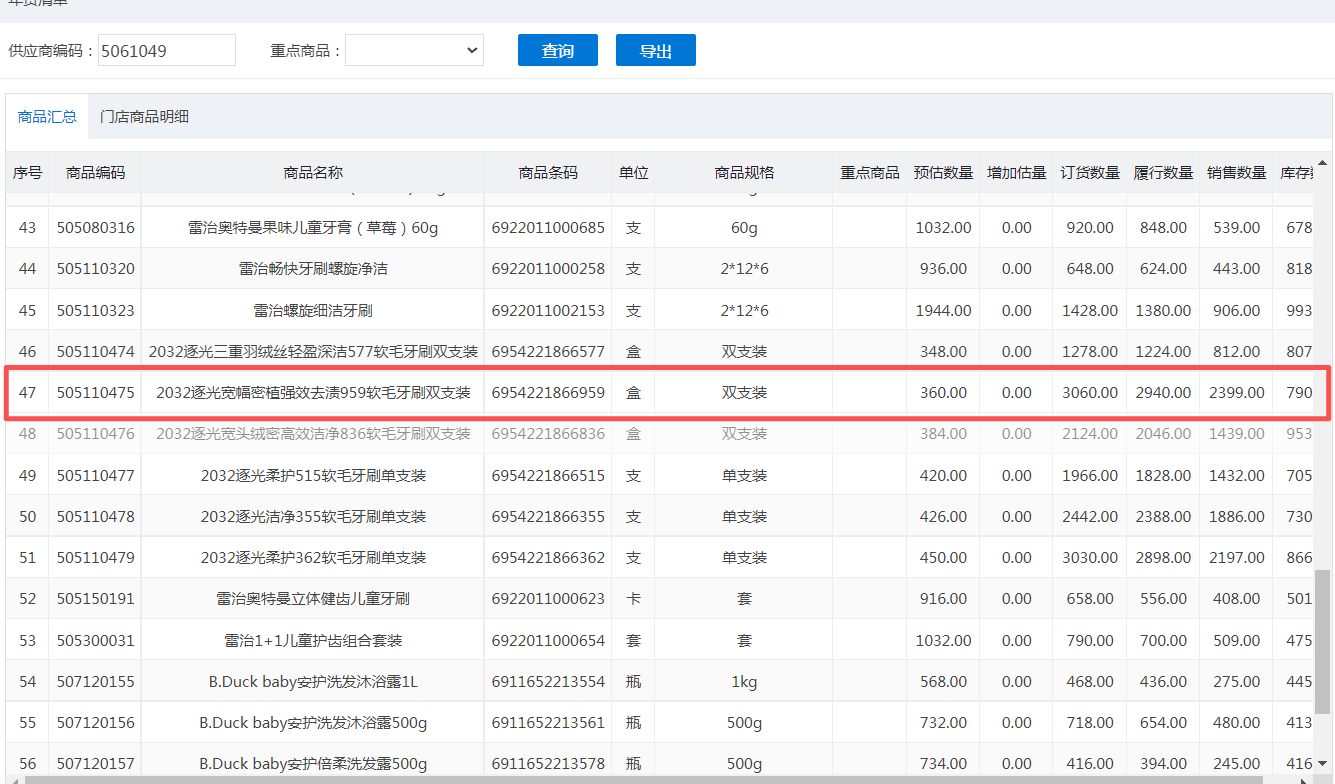Screen dimensions: 1335x784
Task: Click the table's scroll up arrow
Action: [x=1323, y=163]
